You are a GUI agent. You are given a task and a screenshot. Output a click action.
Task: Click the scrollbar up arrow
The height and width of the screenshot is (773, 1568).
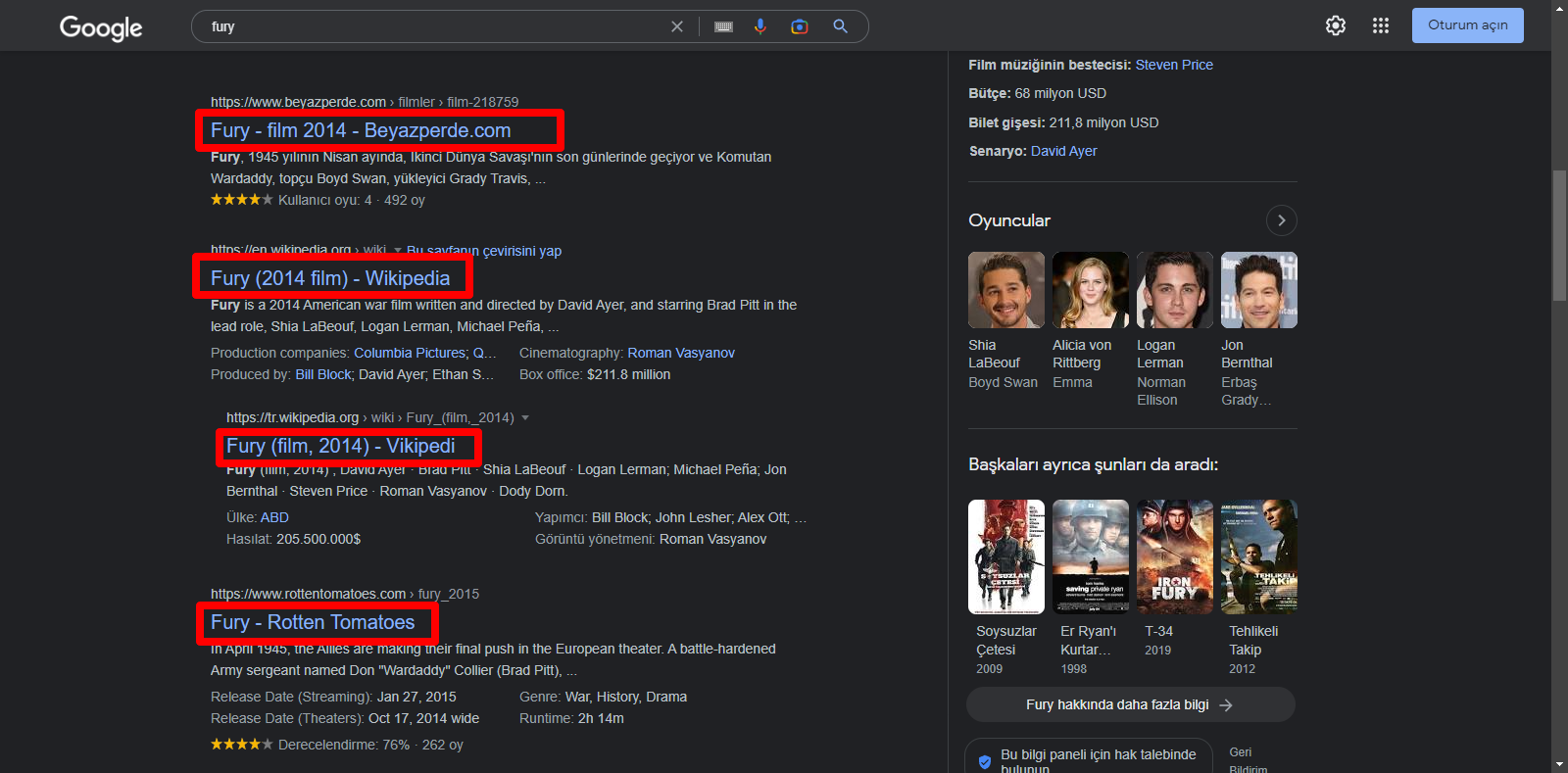(1559, 8)
